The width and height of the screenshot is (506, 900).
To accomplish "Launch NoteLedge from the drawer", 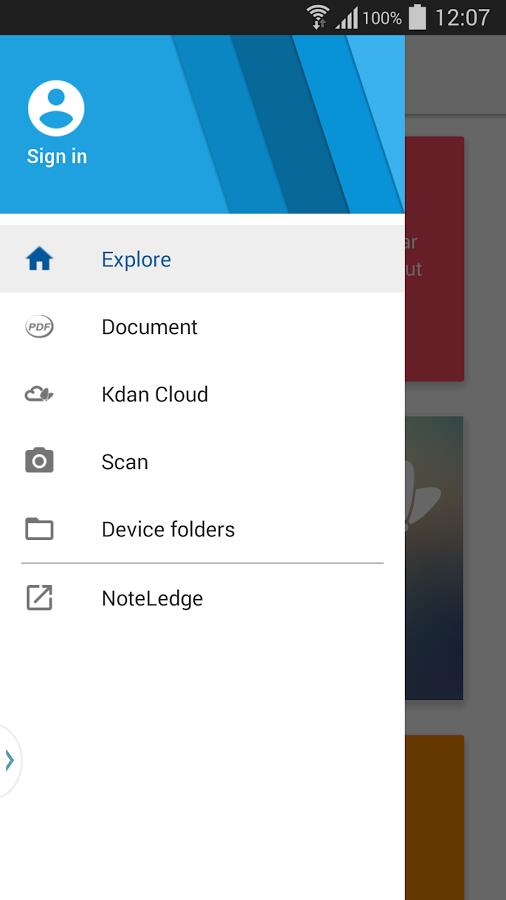I will tap(202, 598).
